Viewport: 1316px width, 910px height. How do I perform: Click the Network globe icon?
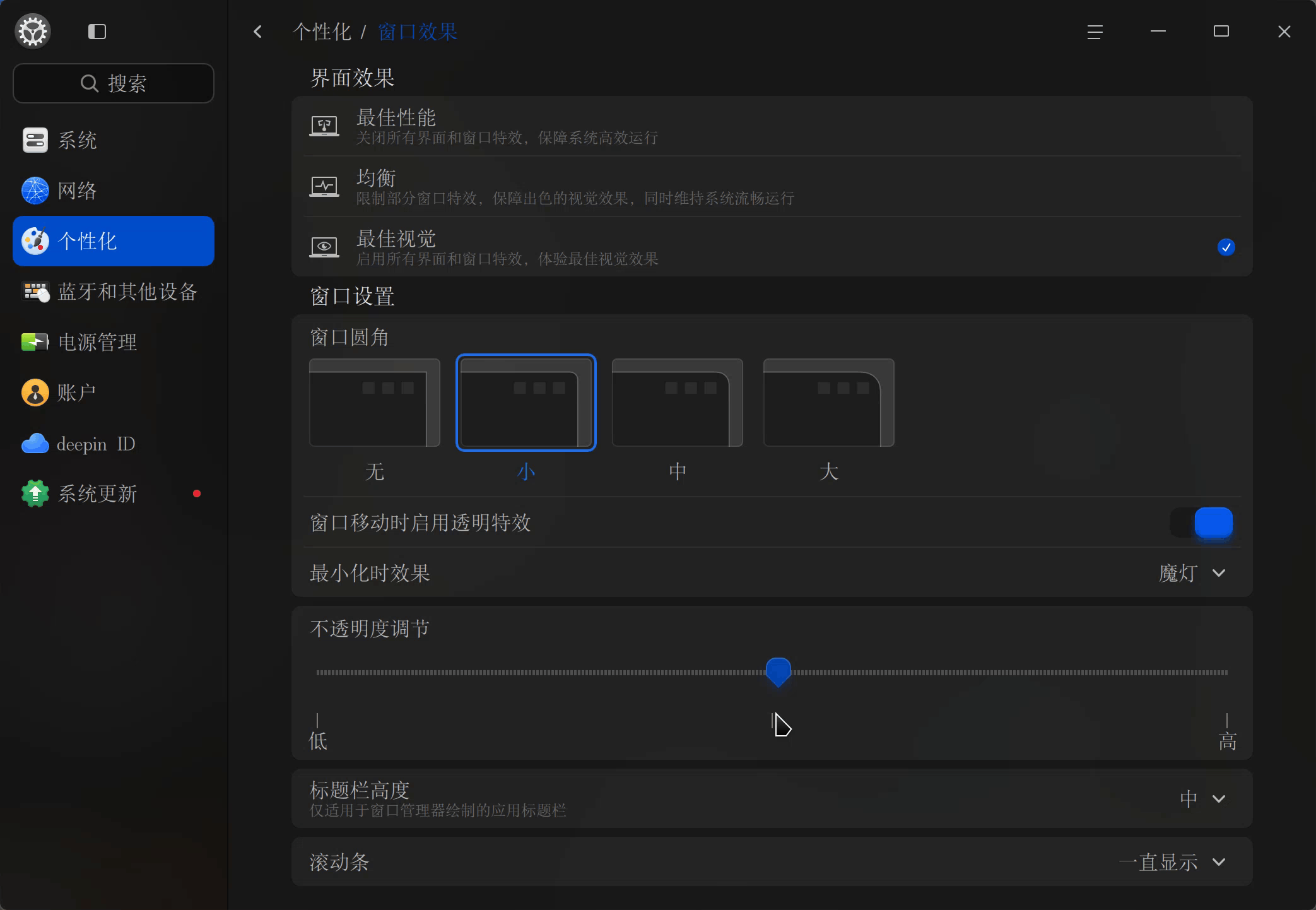(35, 191)
